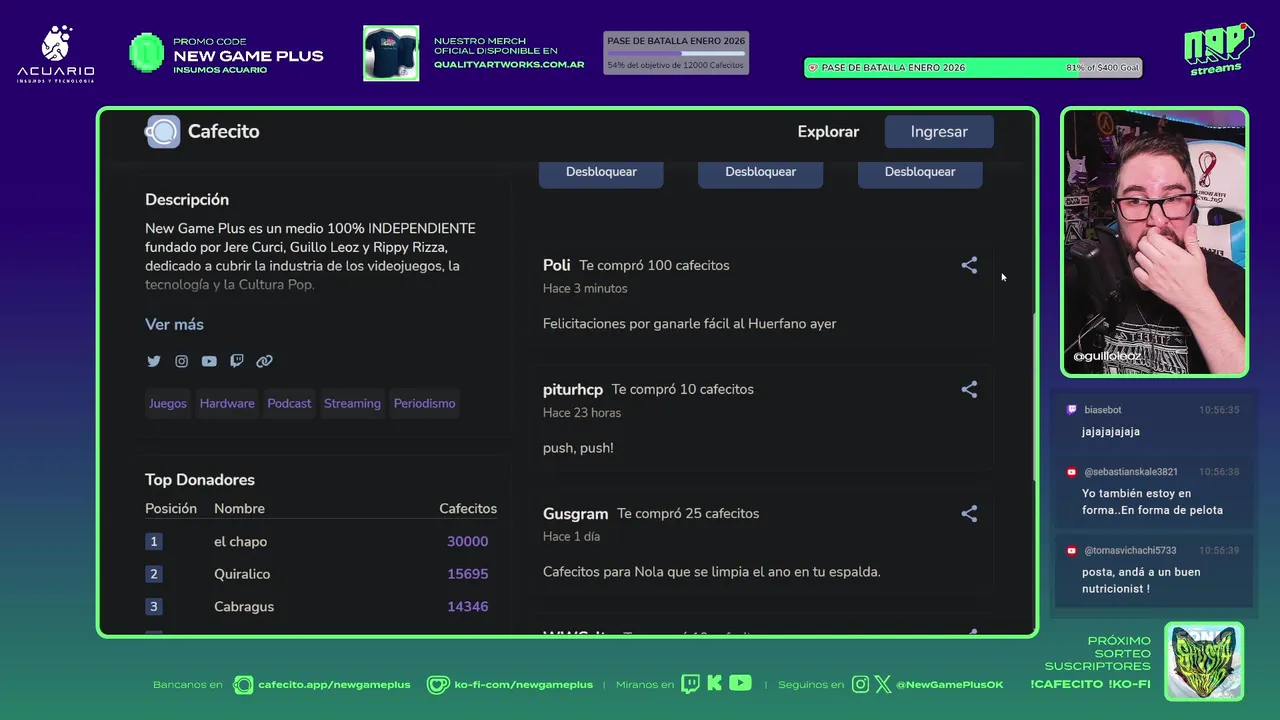
Task: Click the YouTube icon in footer bar
Action: [740, 684]
